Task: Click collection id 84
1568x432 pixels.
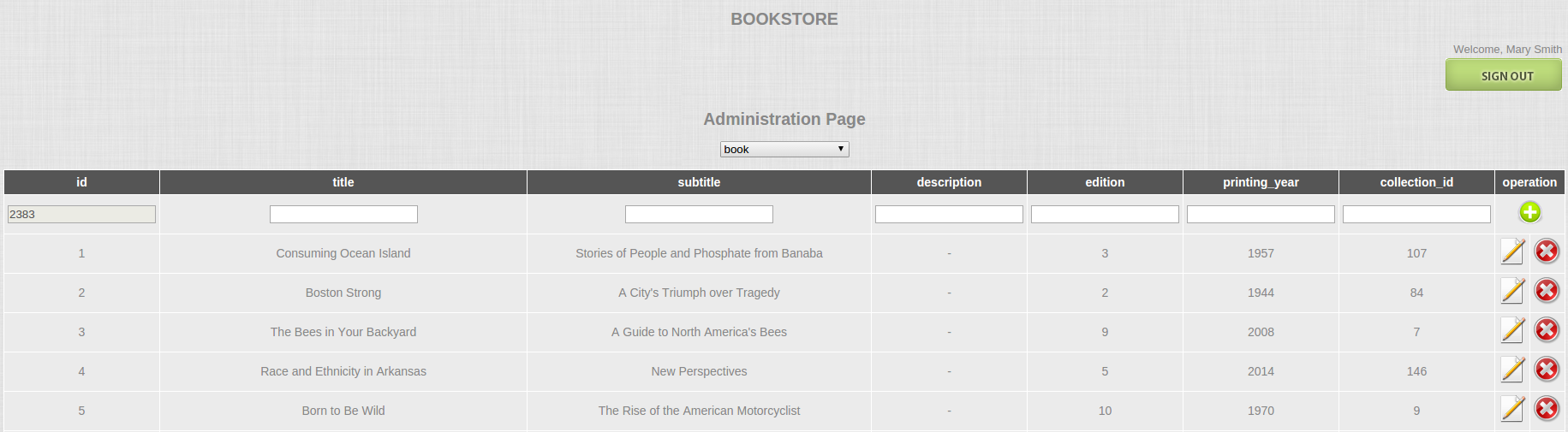Action: [1416, 293]
